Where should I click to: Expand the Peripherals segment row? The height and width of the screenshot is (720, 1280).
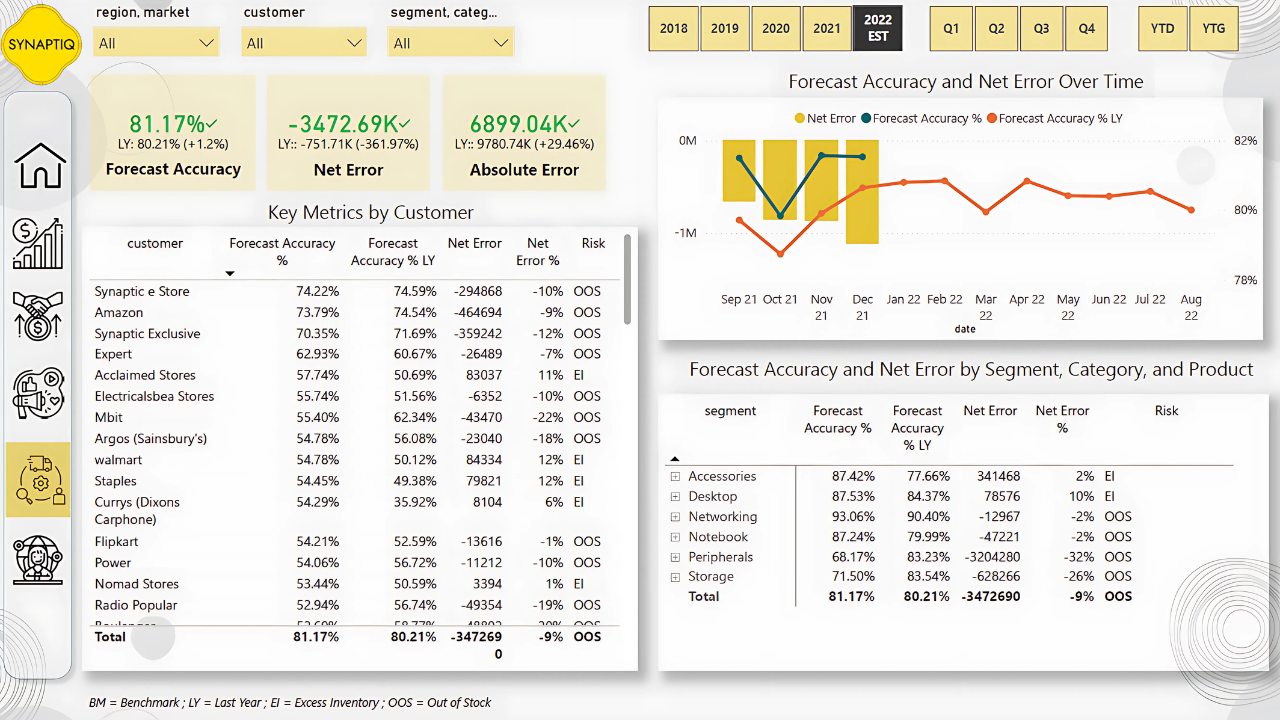pos(675,557)
